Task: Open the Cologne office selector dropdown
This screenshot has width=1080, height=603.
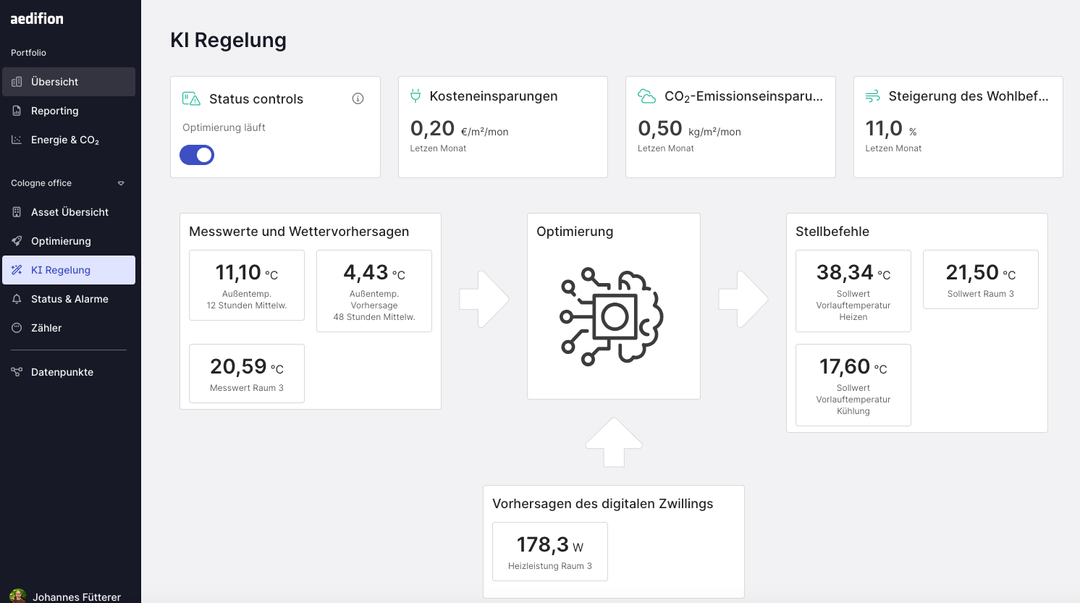Action: tap(120, 183)
